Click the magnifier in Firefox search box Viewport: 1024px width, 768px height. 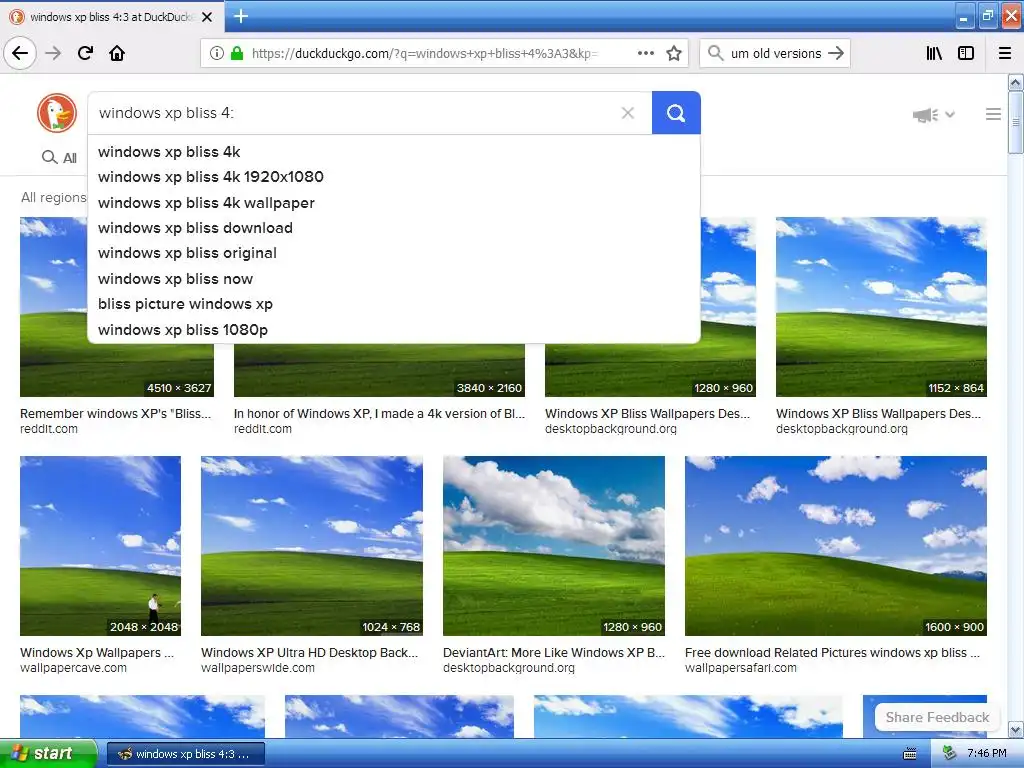pyautogui.click(x=715, y=53)
